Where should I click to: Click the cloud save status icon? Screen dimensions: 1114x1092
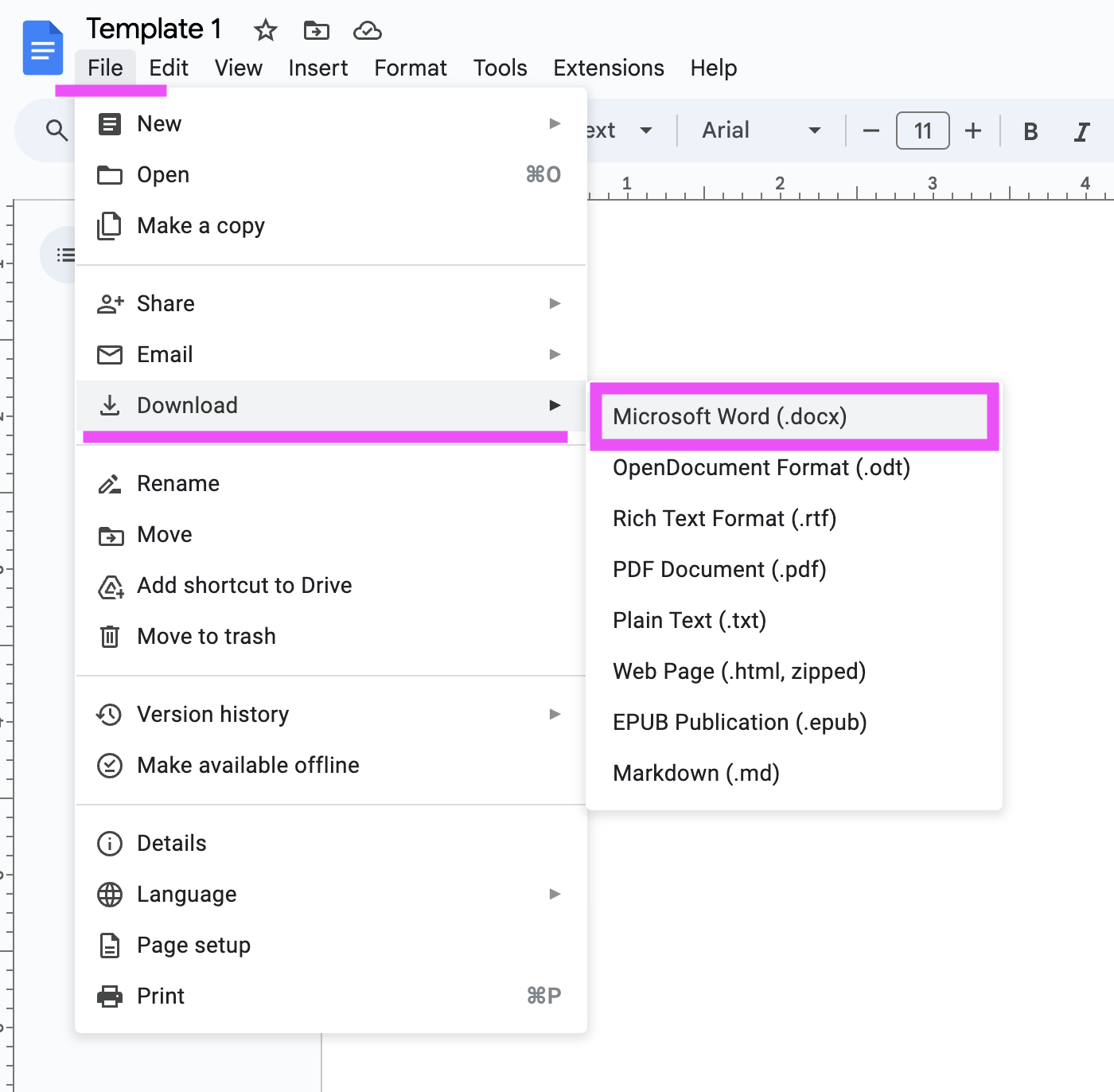pos(367,30)
